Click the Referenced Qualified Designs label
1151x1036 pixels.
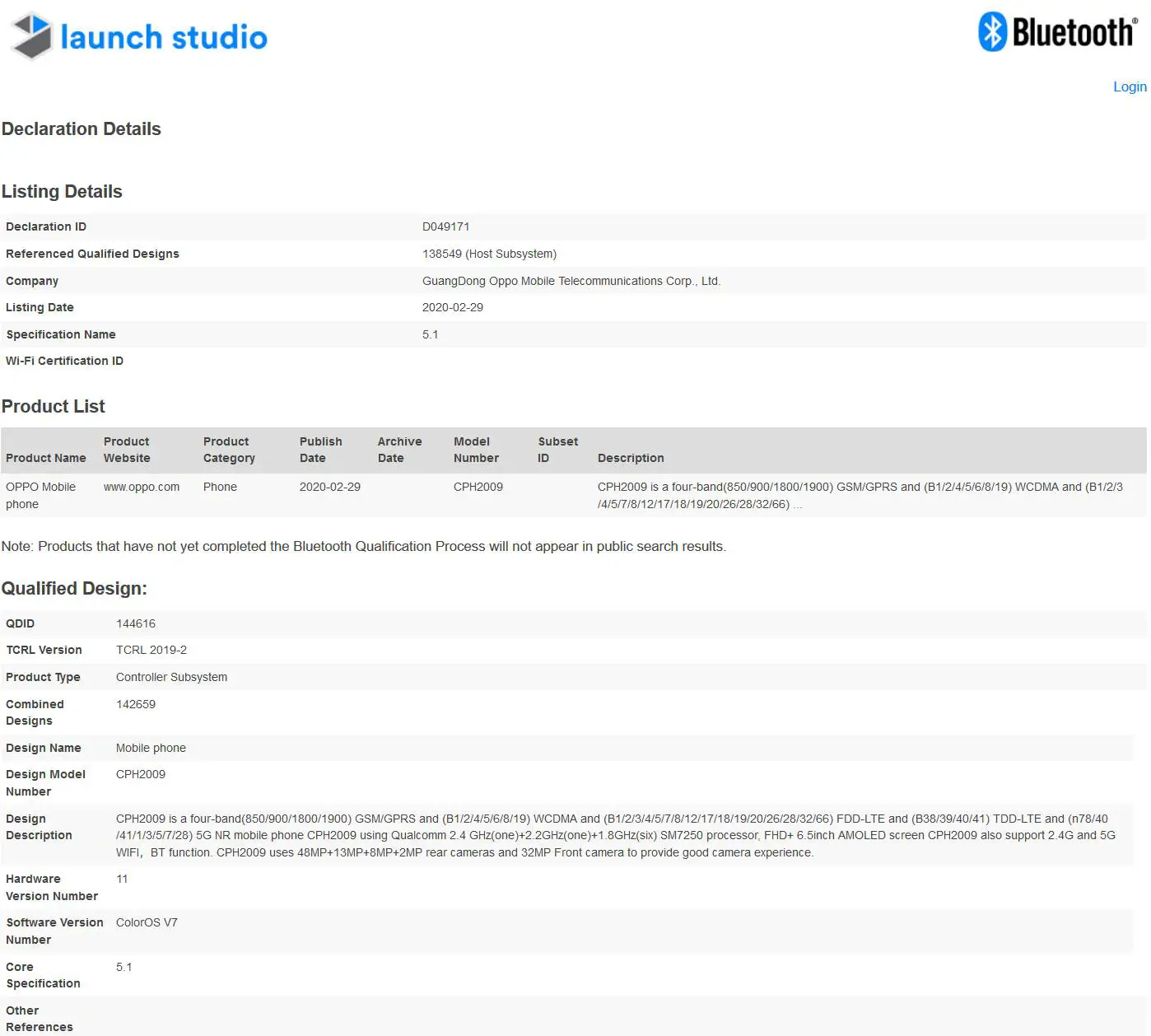click(x=92, y=254)
